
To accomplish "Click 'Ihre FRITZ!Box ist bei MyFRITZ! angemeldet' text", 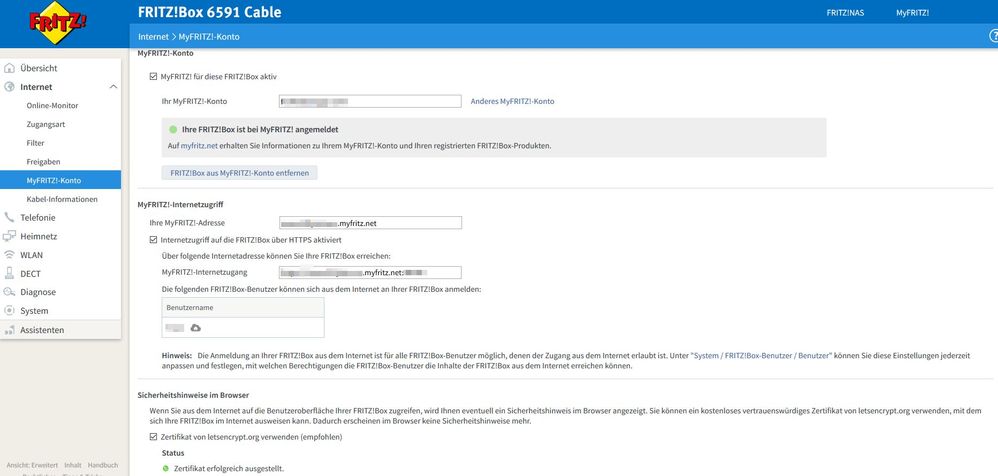I will coord(260,129).
